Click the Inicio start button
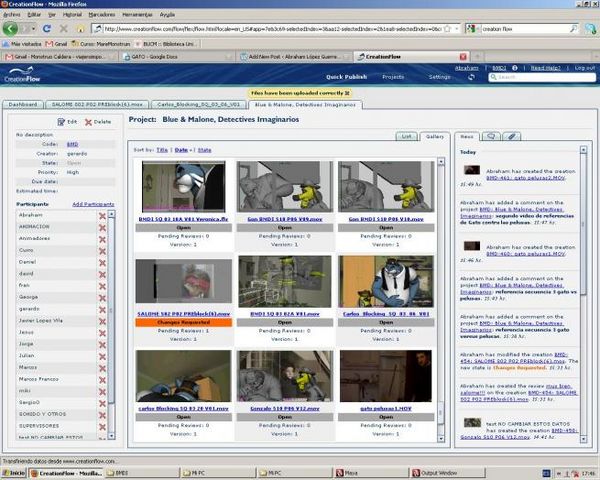The width and height of the screenshot is (600, 480). pyautogui.click(x=14, y=473)
